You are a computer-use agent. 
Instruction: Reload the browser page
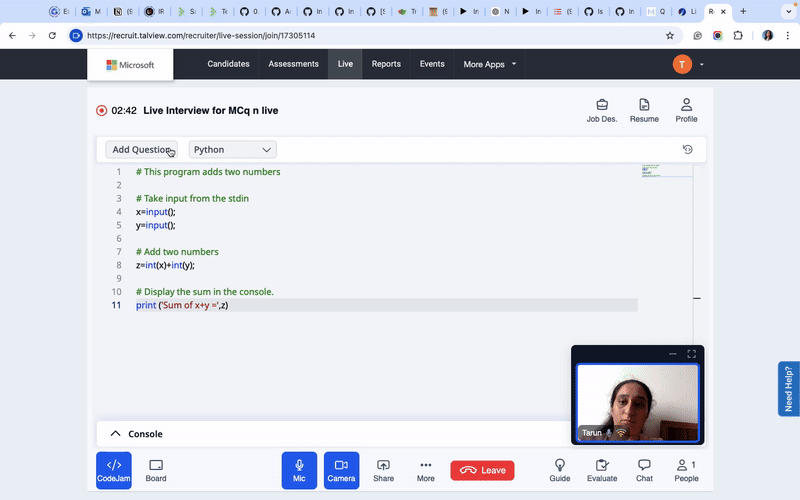pos(52,36)
